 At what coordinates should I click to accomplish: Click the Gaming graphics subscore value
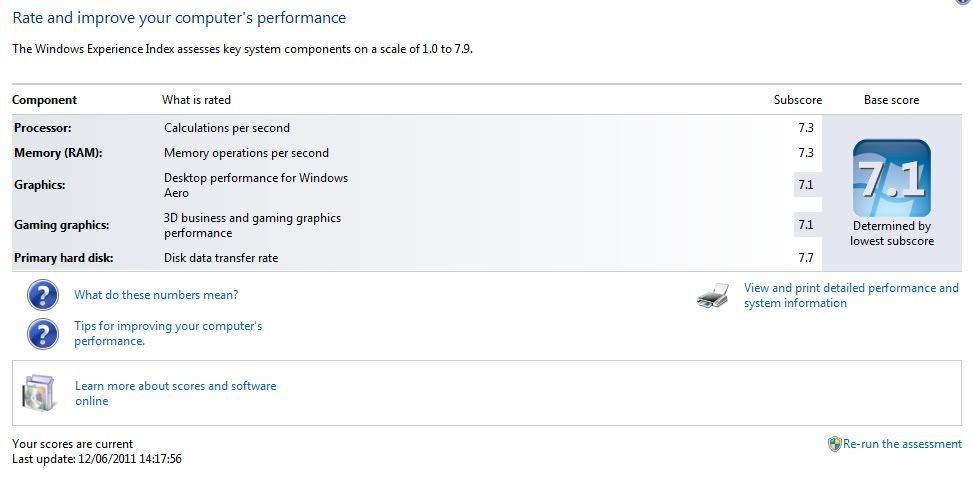point(805,225)
